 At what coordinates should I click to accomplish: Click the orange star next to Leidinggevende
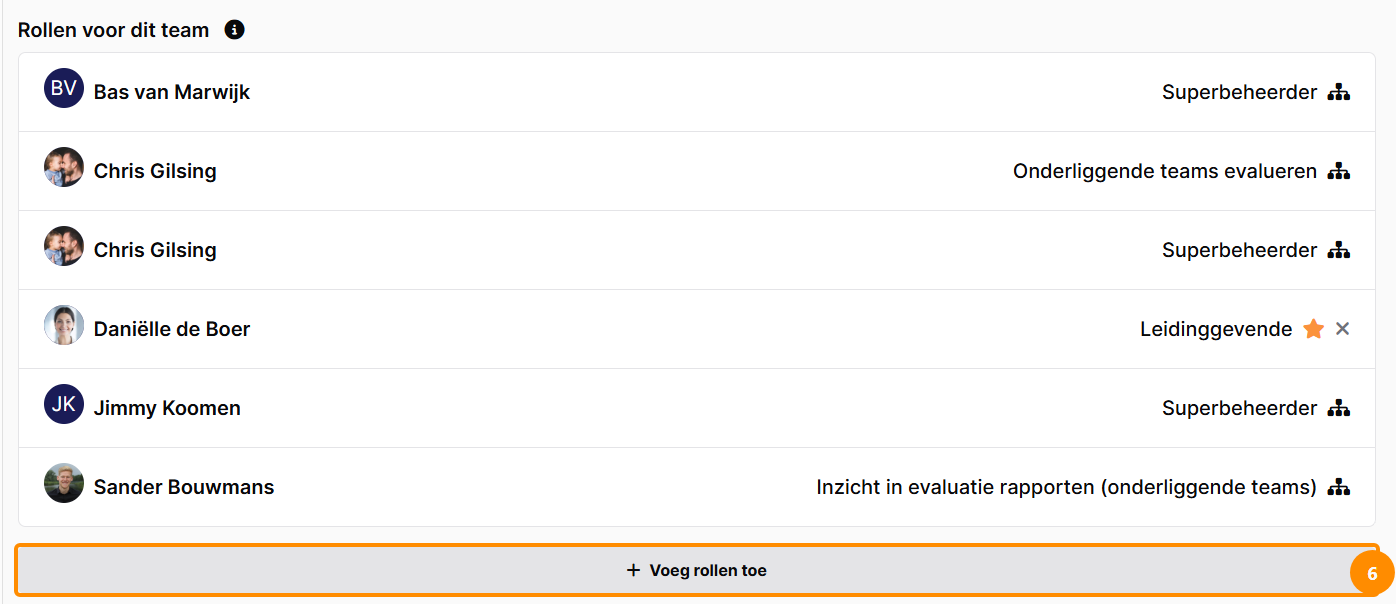(x=1313, y=329)
